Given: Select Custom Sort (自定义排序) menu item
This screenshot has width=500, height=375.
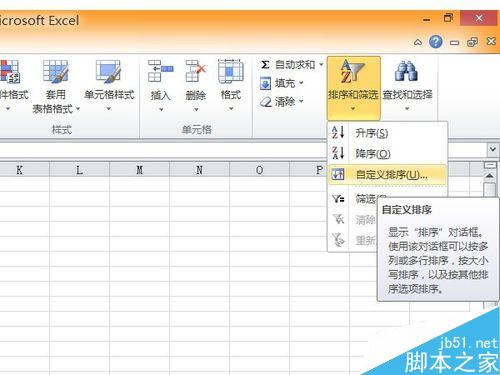Looking at the screenshot, I should pyautogui.click(x=387, y=174).
